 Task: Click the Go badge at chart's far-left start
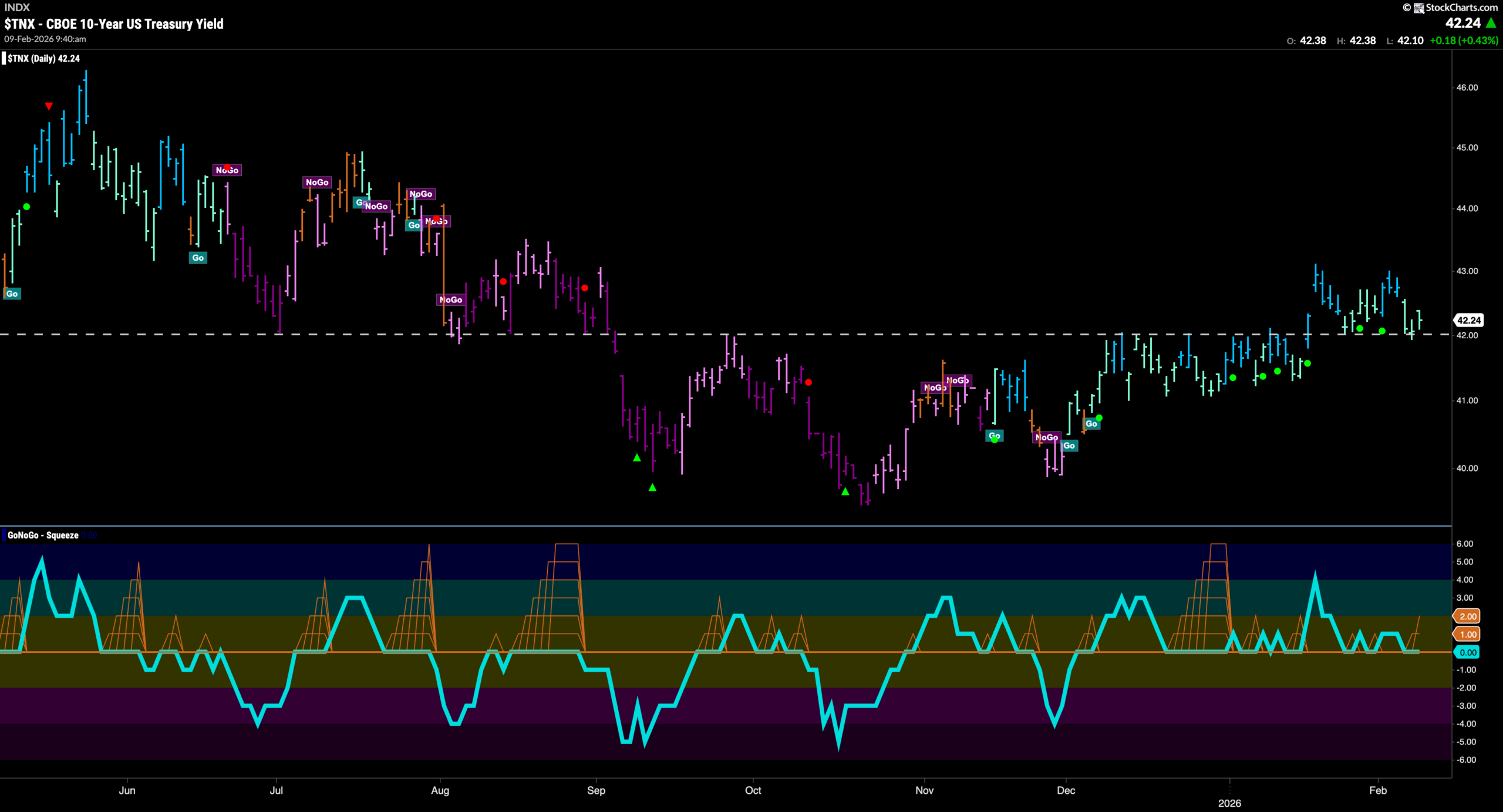(x=12, y=294)
